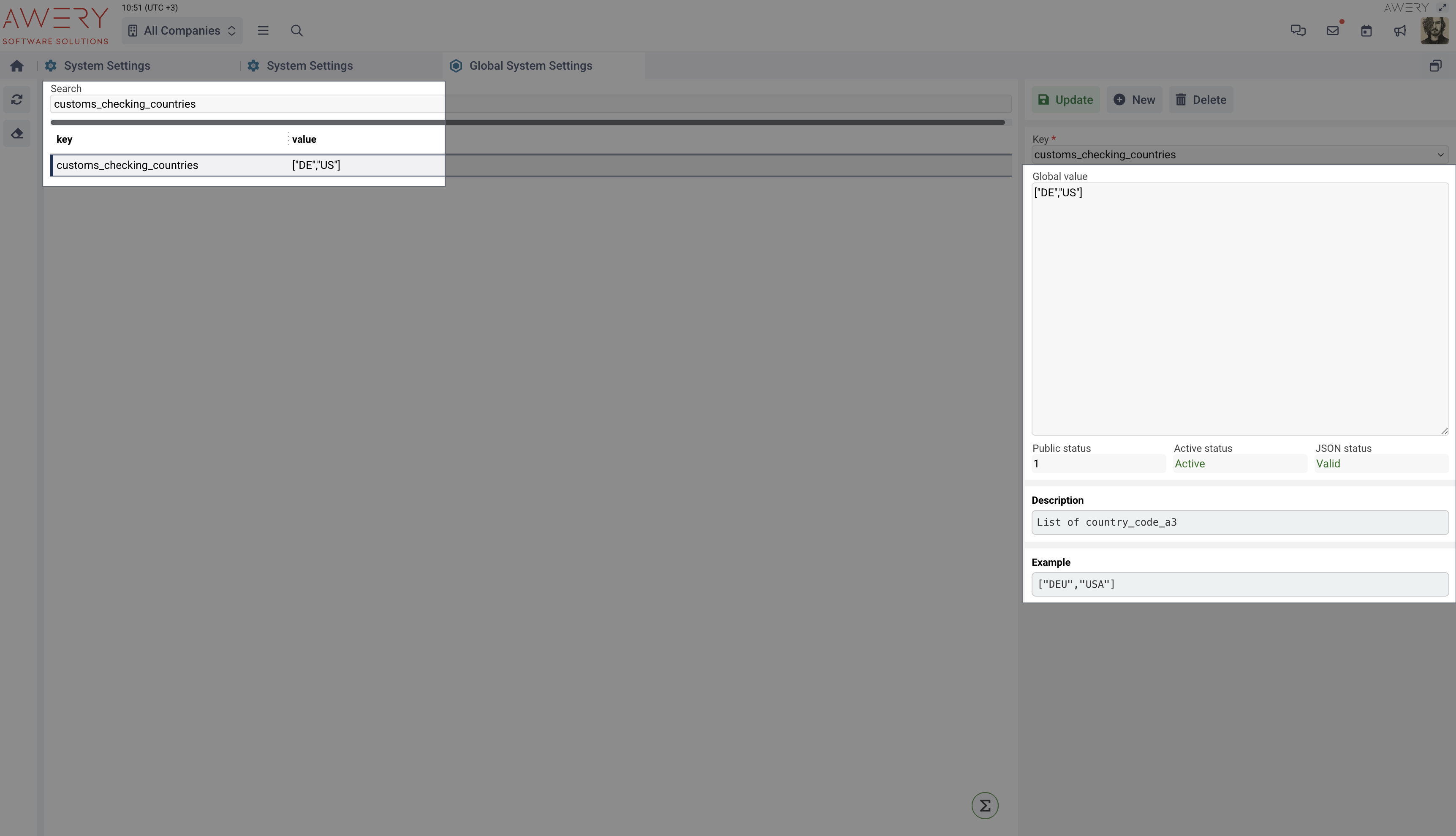
Task: Click the tabs overview windows icon
Action: 1435,66
